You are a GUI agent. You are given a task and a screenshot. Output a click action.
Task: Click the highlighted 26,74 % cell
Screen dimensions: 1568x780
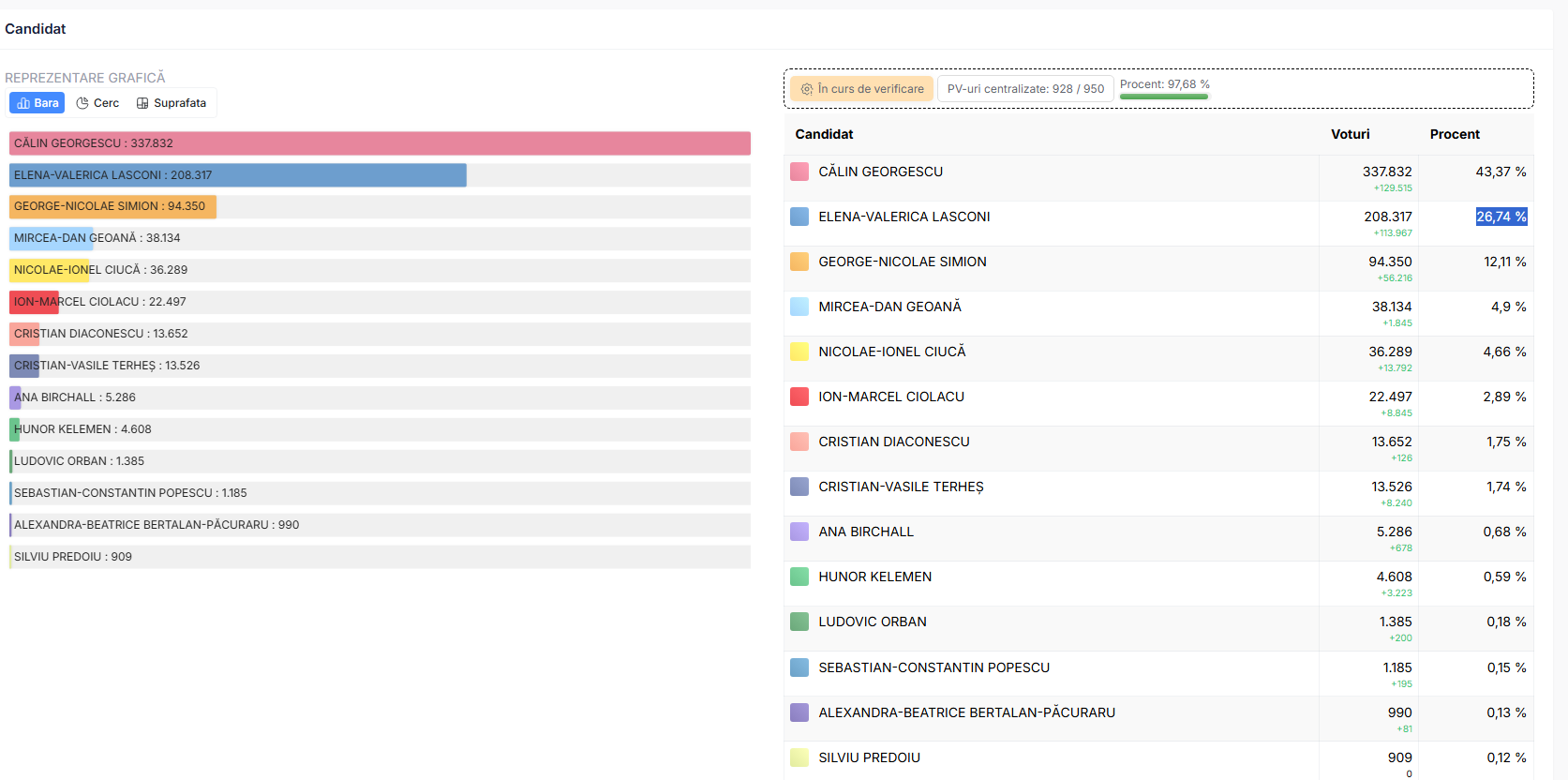coord(1501,217)
